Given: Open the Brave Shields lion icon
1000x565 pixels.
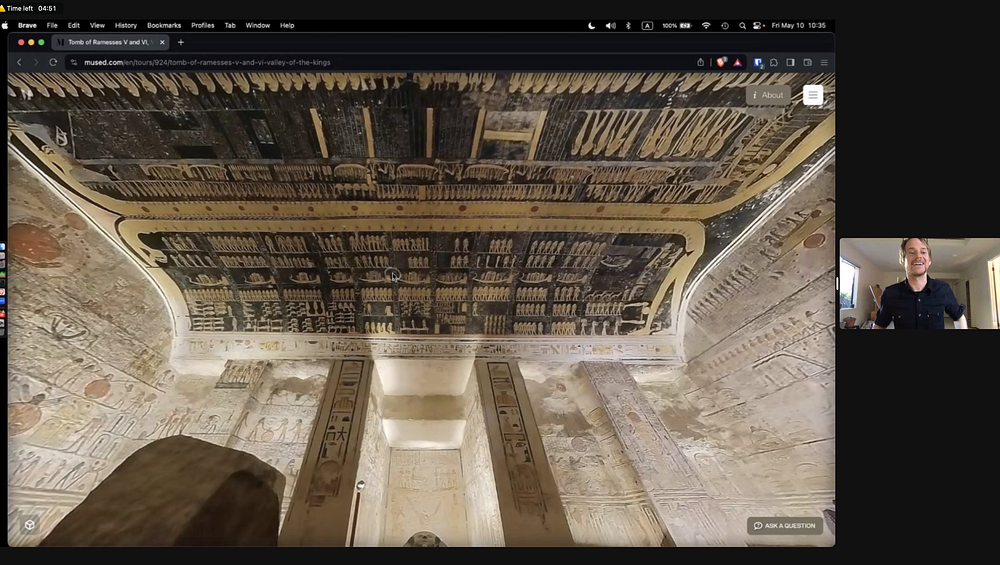Looking at the screenshot, I should point(721,62).
